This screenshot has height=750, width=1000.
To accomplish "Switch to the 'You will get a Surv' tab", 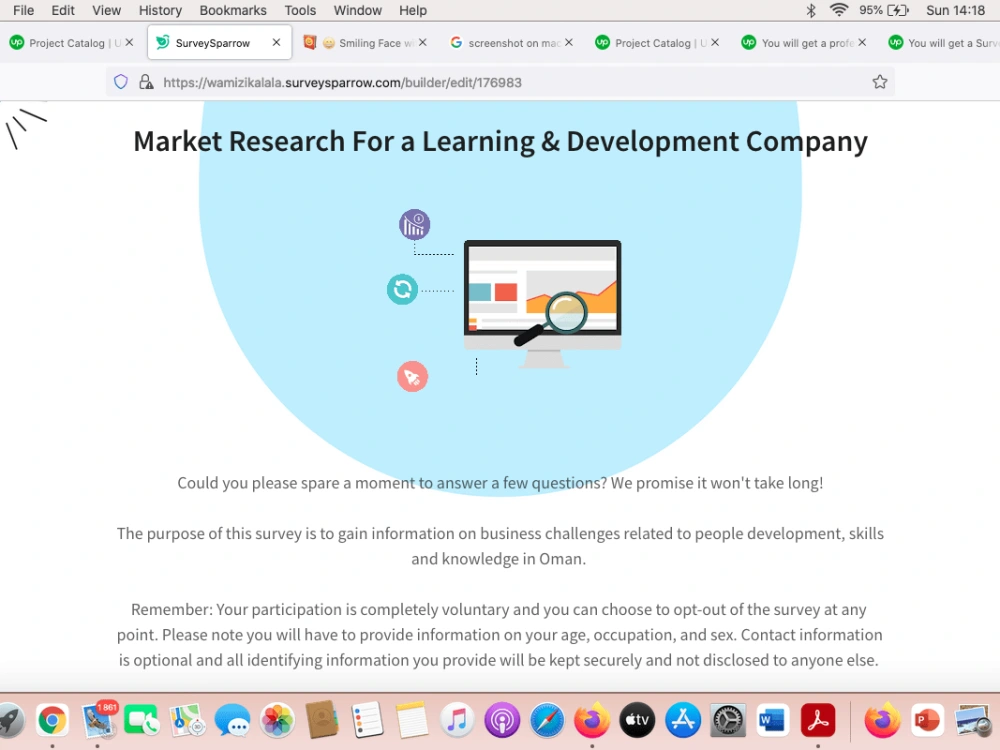I will (x=944, y=43).
